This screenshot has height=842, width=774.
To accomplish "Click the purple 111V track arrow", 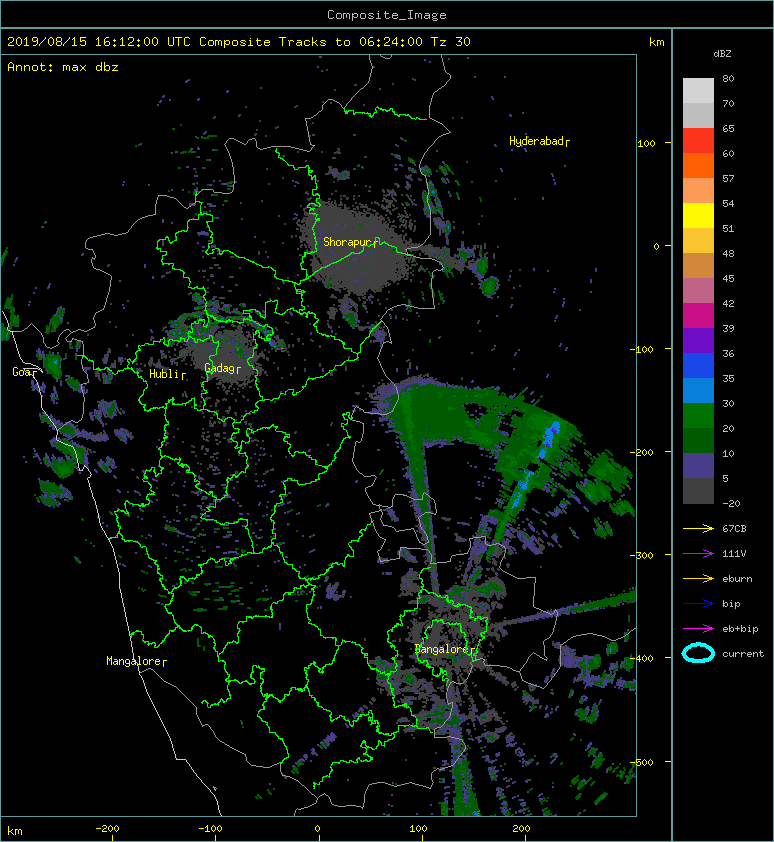I will click(698, 554).
